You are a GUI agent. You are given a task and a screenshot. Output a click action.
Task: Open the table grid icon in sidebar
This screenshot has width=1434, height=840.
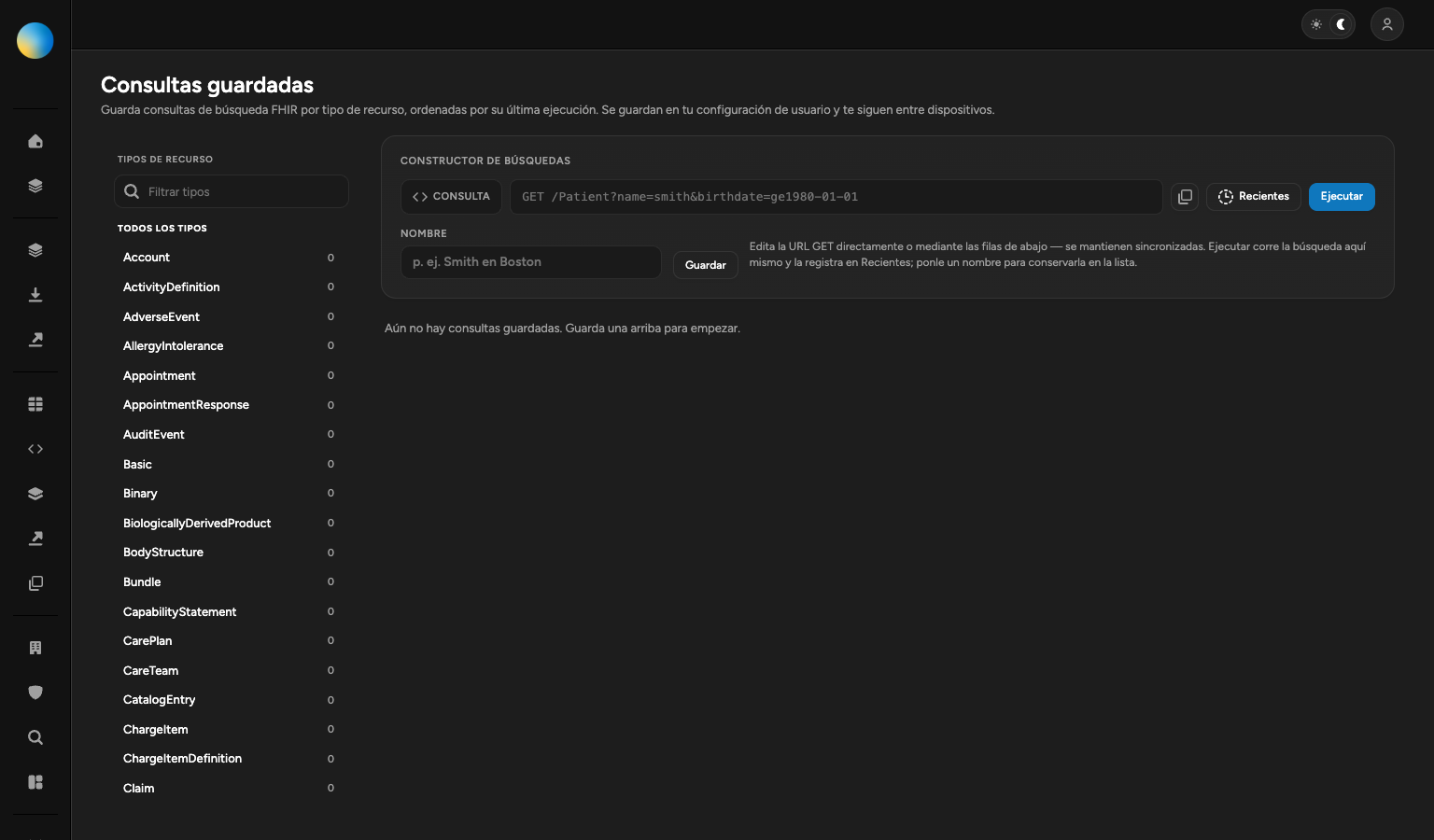coord(35,404)
